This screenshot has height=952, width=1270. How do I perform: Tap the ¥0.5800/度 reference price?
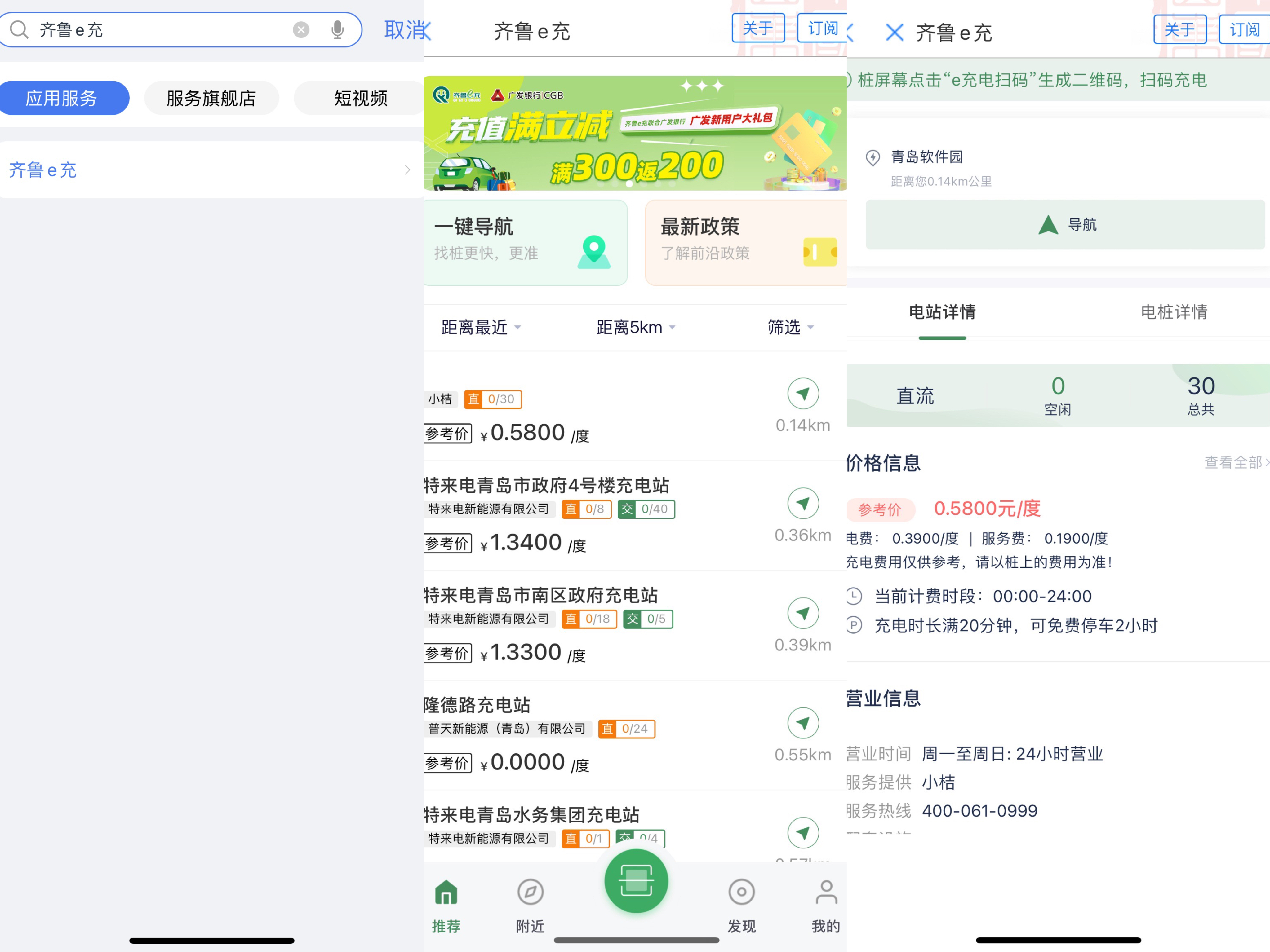coord(535,433)
